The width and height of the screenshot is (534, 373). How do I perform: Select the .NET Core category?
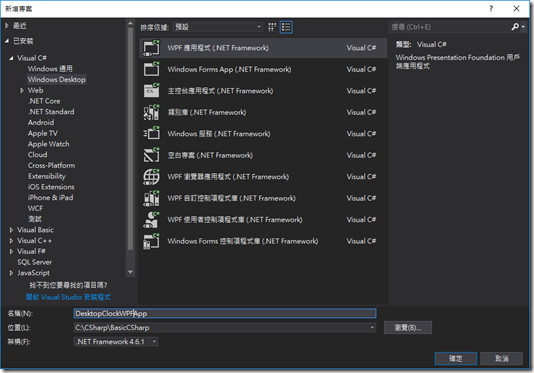pyautogui.click(x=44, y=101)
